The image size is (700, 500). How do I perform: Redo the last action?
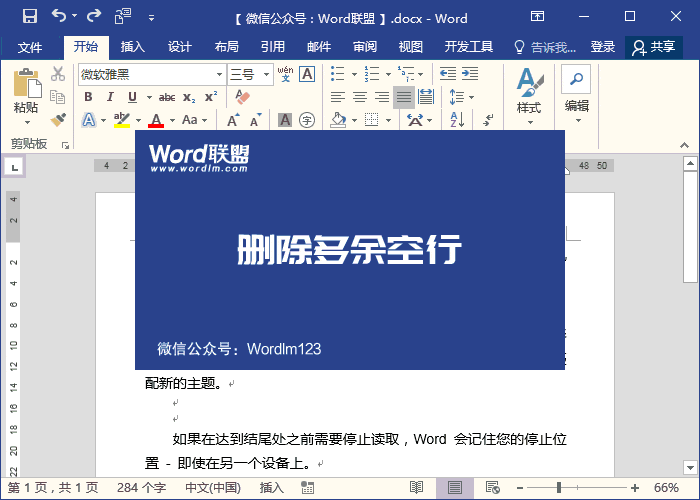pos(94,16)
